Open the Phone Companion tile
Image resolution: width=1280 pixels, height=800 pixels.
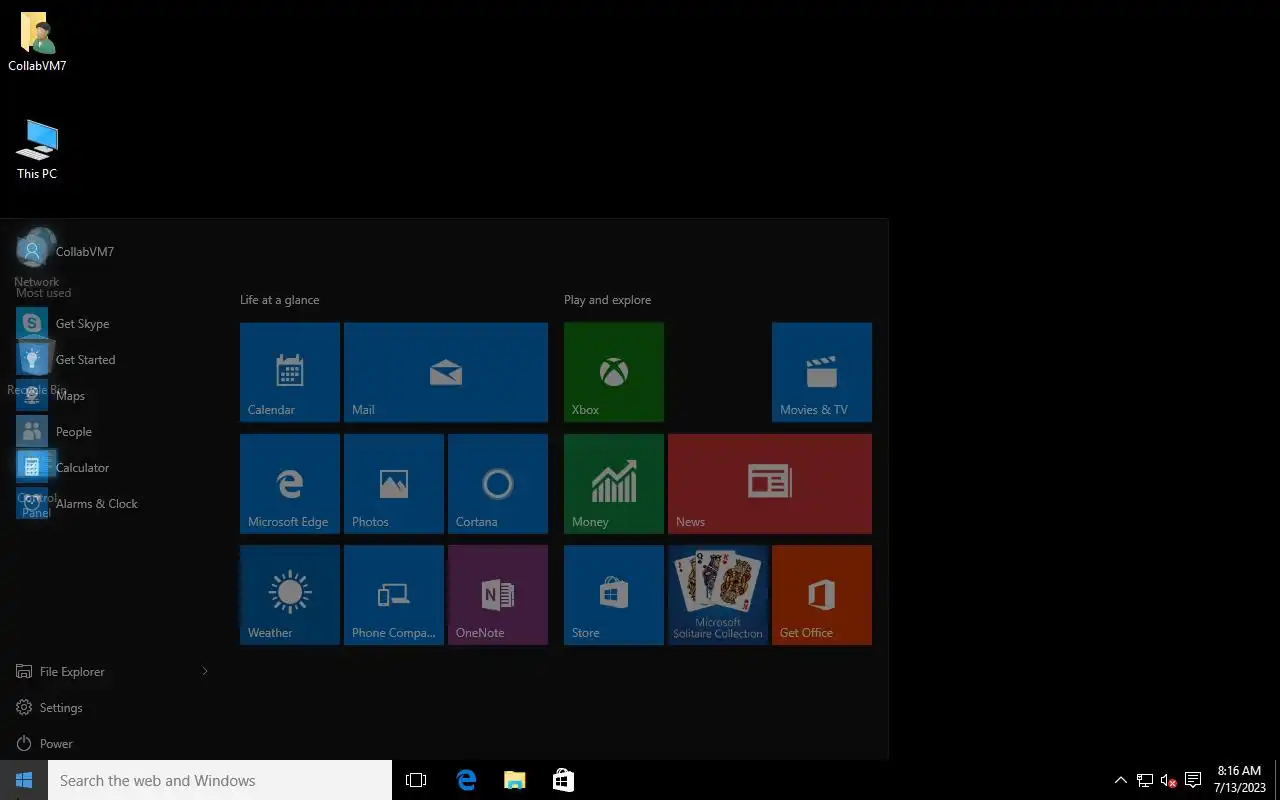[x=394, y=595]
